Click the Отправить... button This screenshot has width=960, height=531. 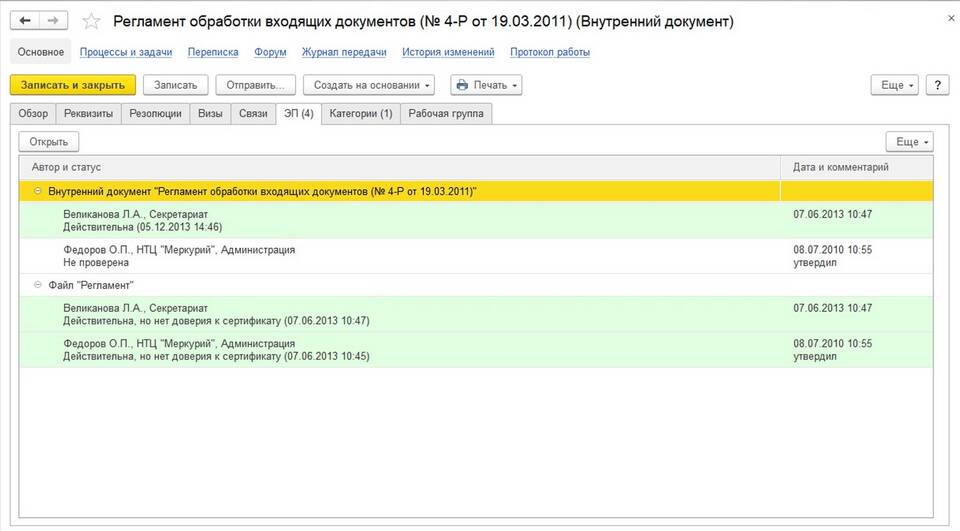click(255, 85)
